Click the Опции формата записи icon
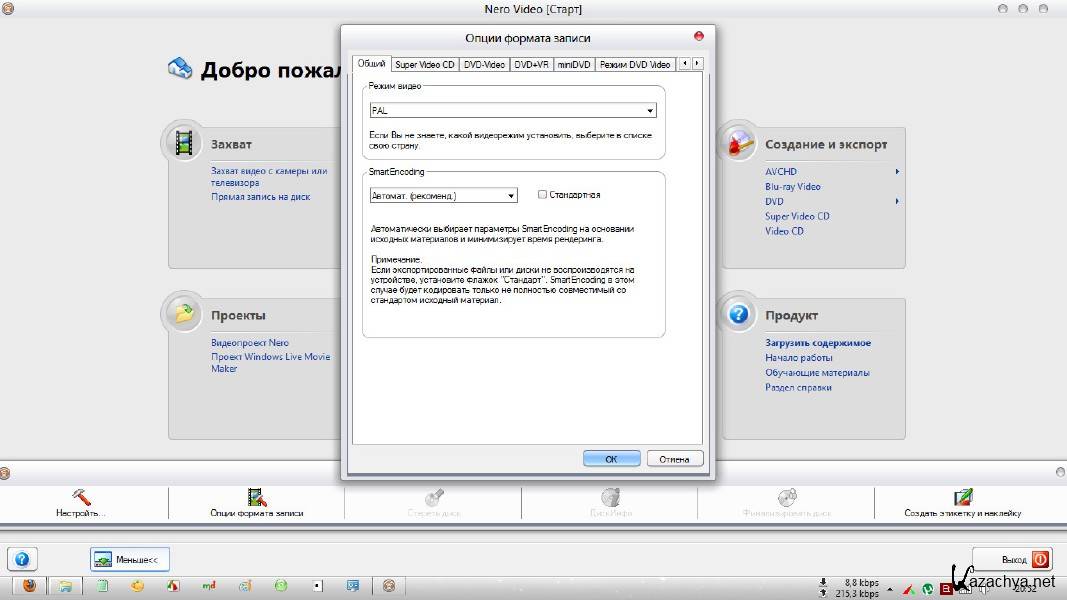1067x600 pixels. point(257,497)
